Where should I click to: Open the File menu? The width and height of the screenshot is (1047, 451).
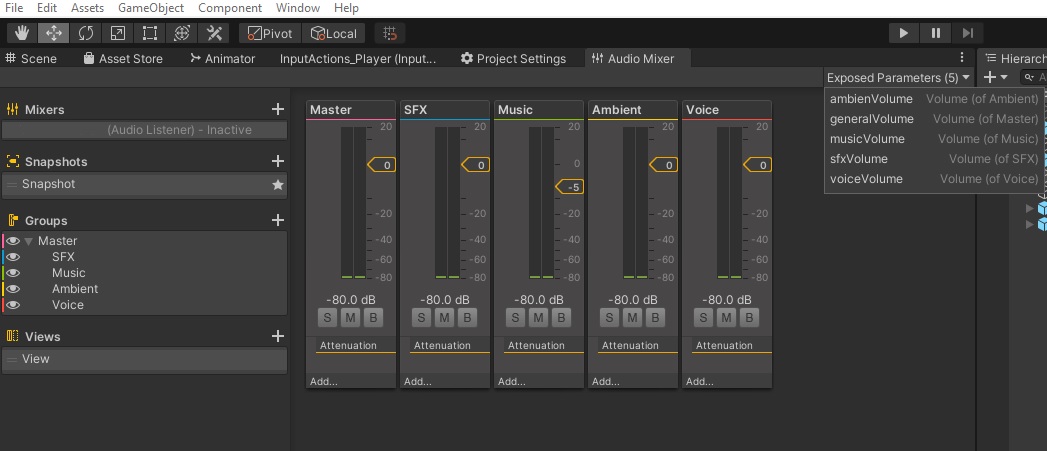(13, 8)
